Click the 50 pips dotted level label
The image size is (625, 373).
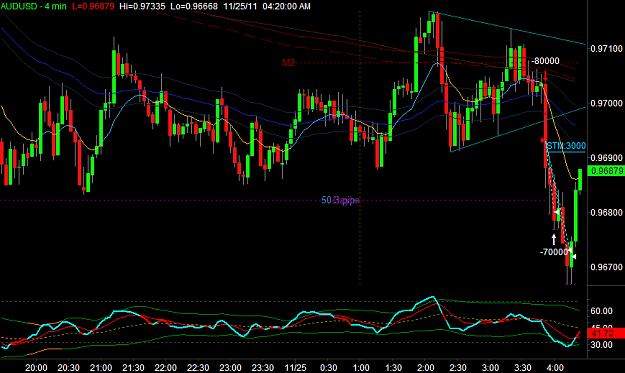click(340, 200)
